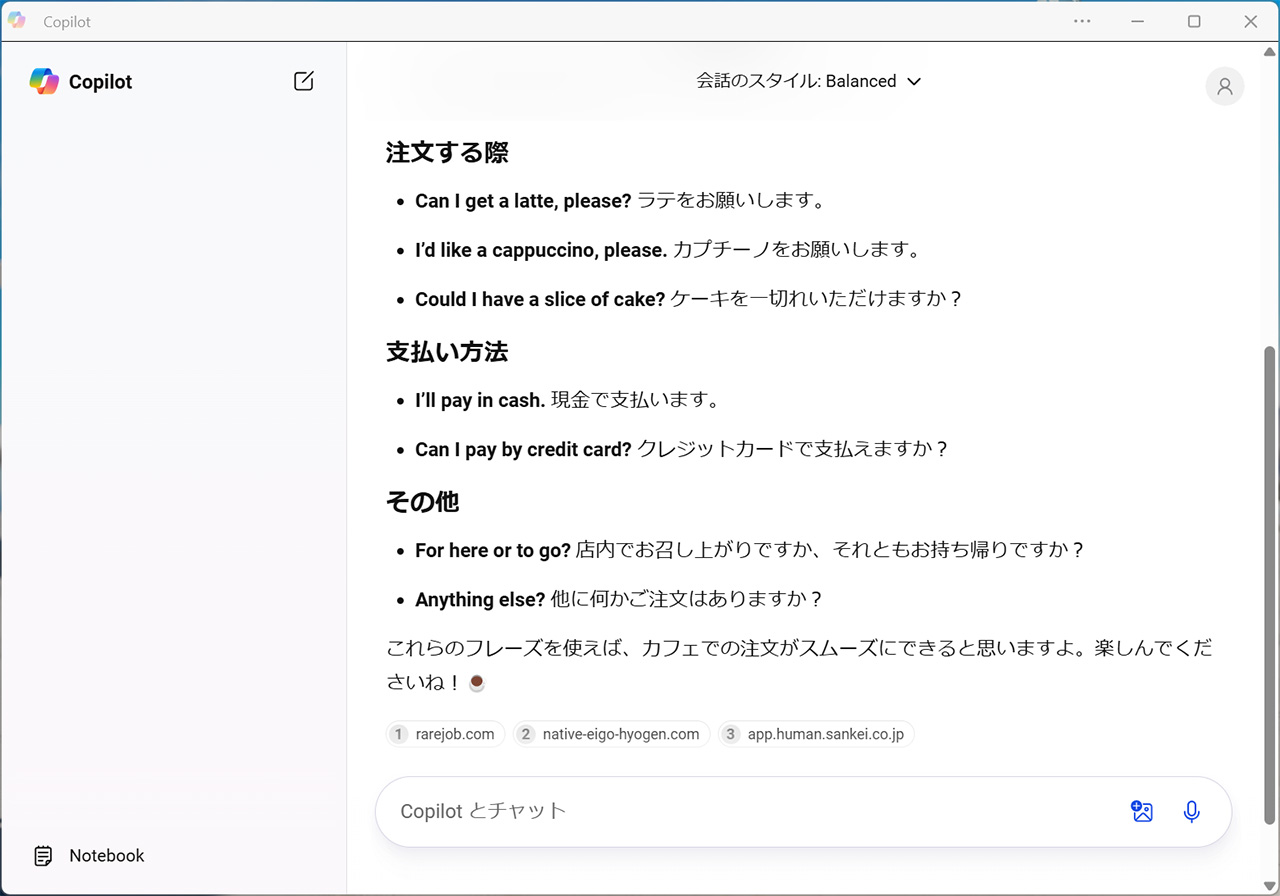The width and height of the screenshot is (1280, 896).
Task: Open the rarejob.com citation link
Action: point(446,734)
